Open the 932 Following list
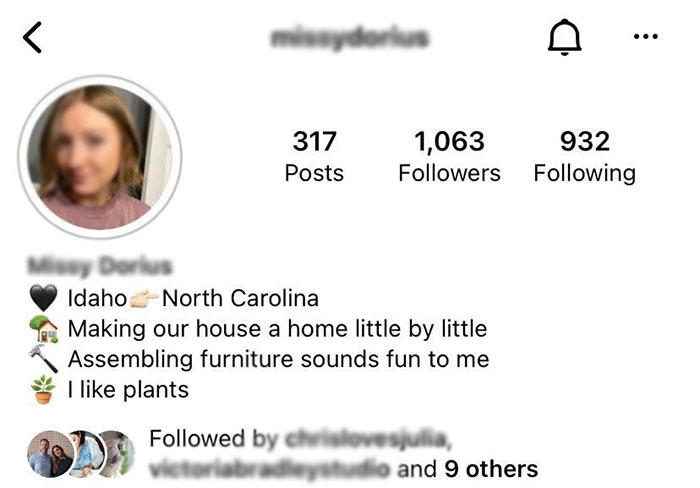 point(585,156)
